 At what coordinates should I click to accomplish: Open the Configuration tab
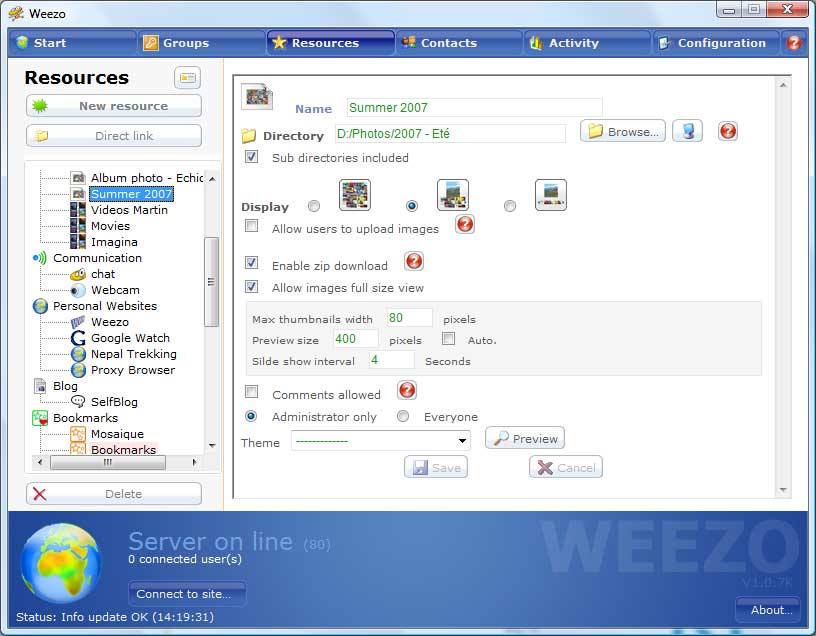click(x=716, y=43)
